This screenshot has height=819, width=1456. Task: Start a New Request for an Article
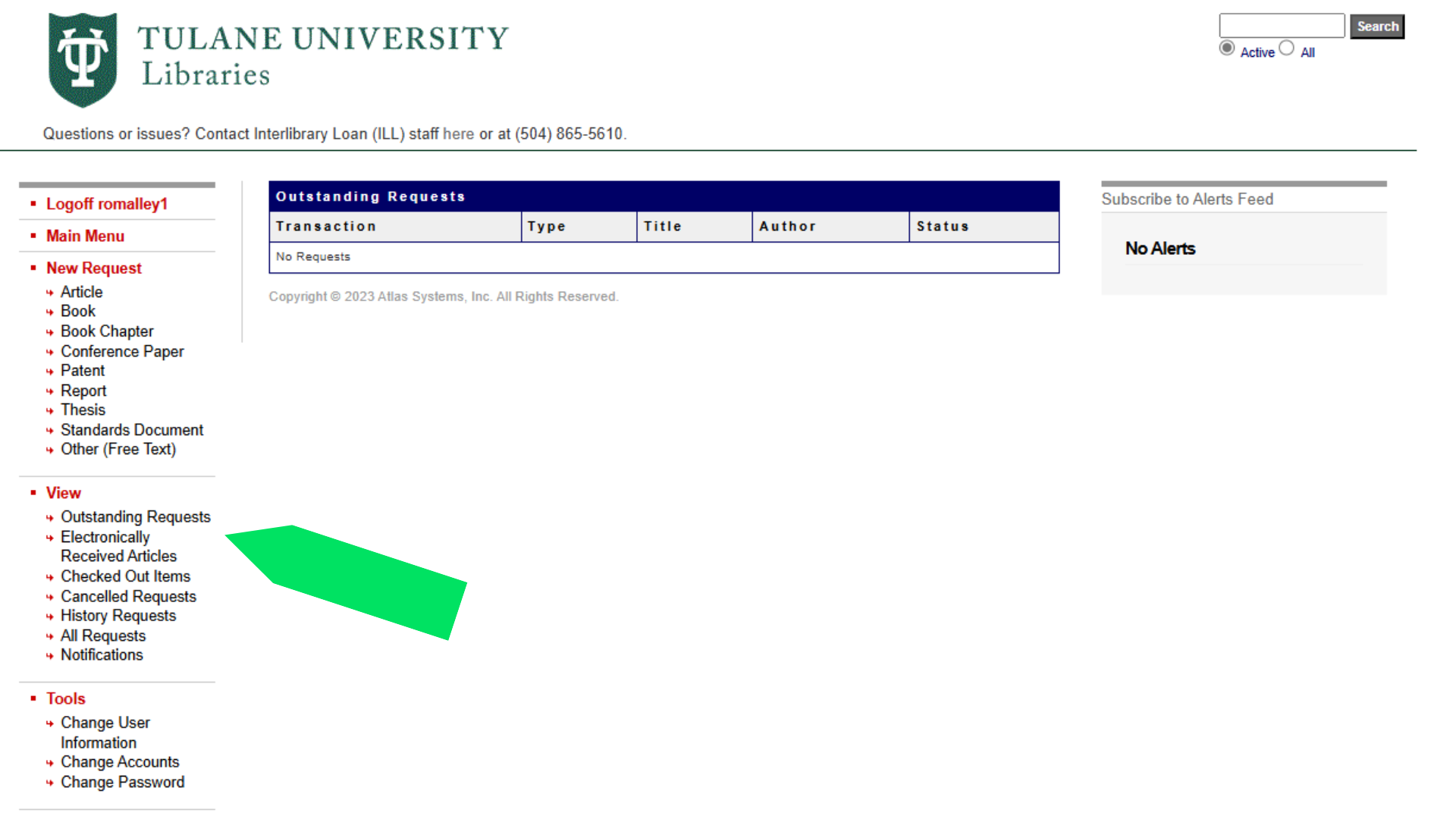pos(81,291)
